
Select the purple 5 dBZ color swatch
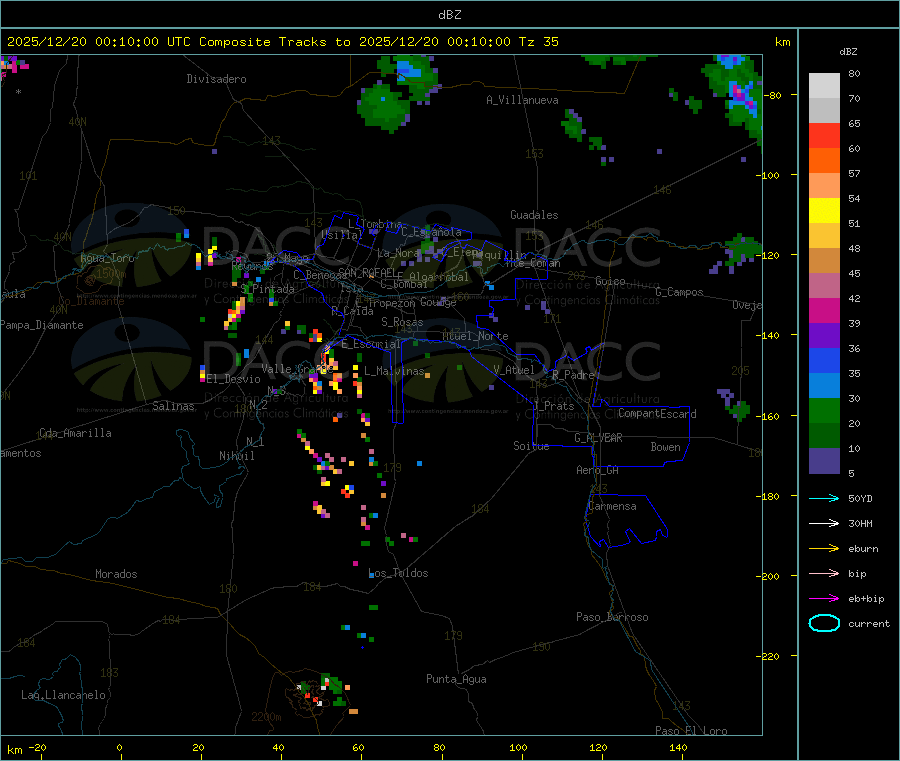tap(824, 461)
